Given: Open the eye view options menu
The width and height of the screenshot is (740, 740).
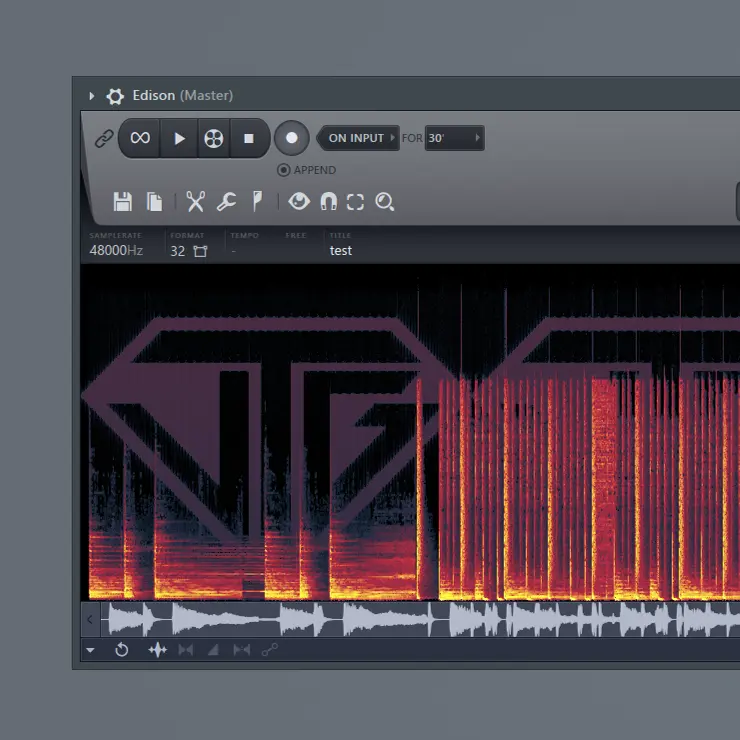Looking at the screenshot, I should click(299, 202).
